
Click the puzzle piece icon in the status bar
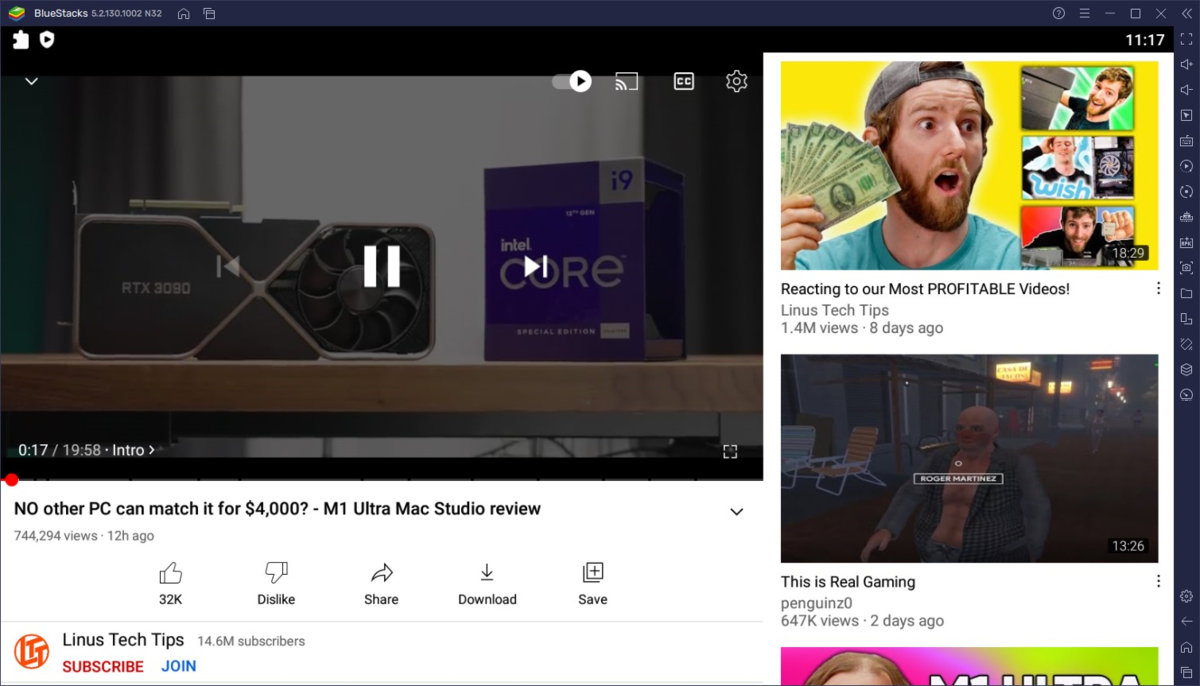coord(21,40)
